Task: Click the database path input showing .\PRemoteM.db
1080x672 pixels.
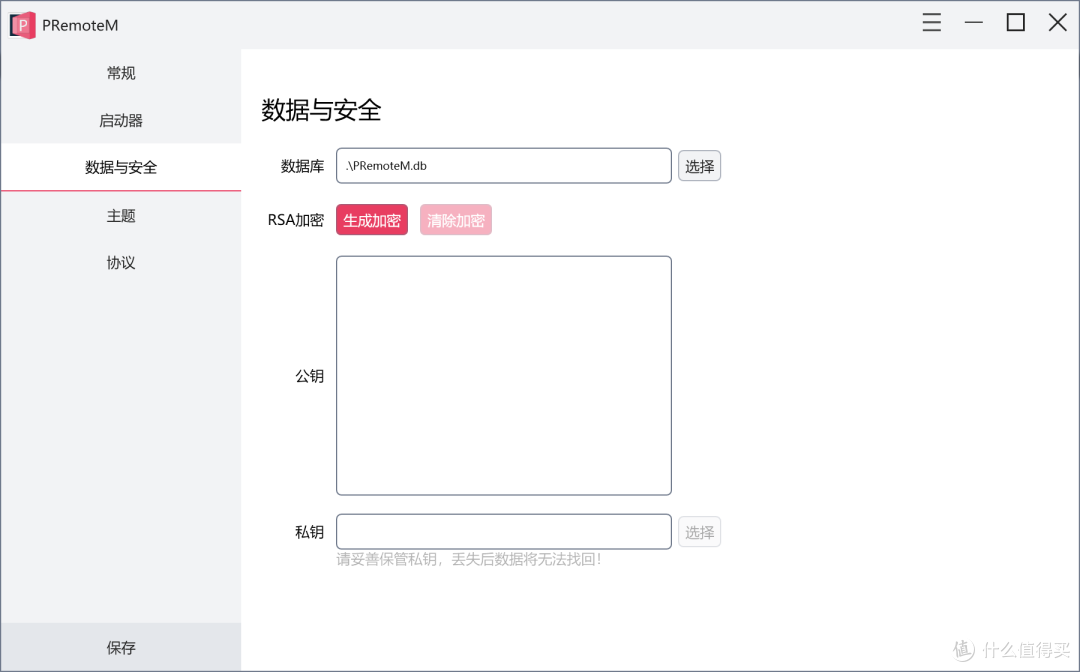Action: [x=503, y=165]
